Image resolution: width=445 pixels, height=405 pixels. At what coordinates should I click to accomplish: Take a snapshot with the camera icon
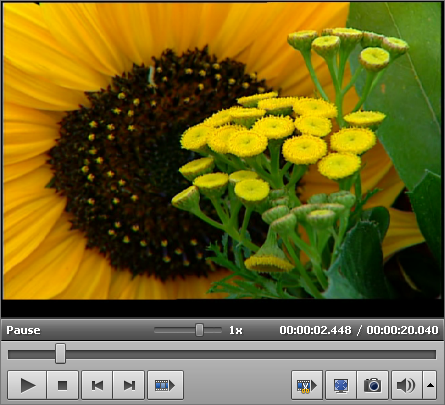tap(373, 385)
